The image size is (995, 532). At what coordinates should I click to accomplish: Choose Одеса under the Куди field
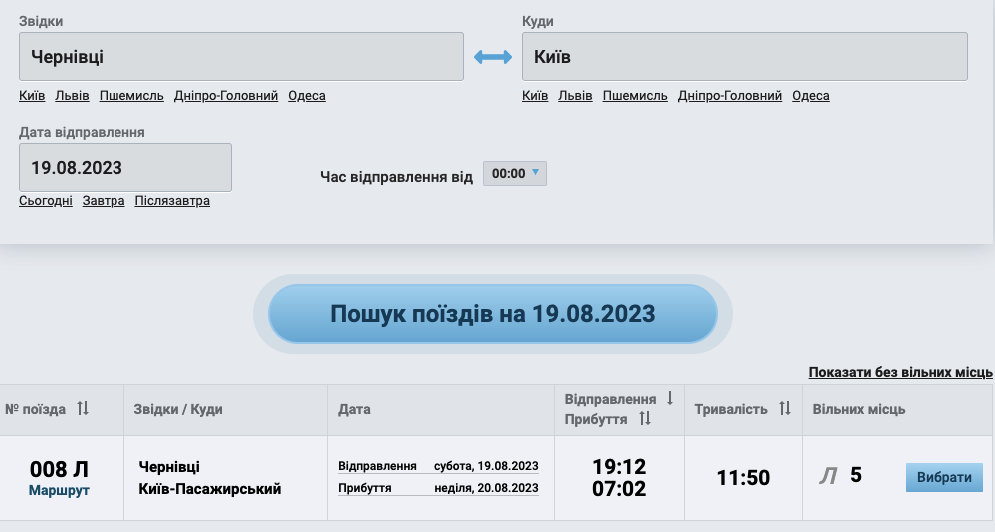(811, 96)
